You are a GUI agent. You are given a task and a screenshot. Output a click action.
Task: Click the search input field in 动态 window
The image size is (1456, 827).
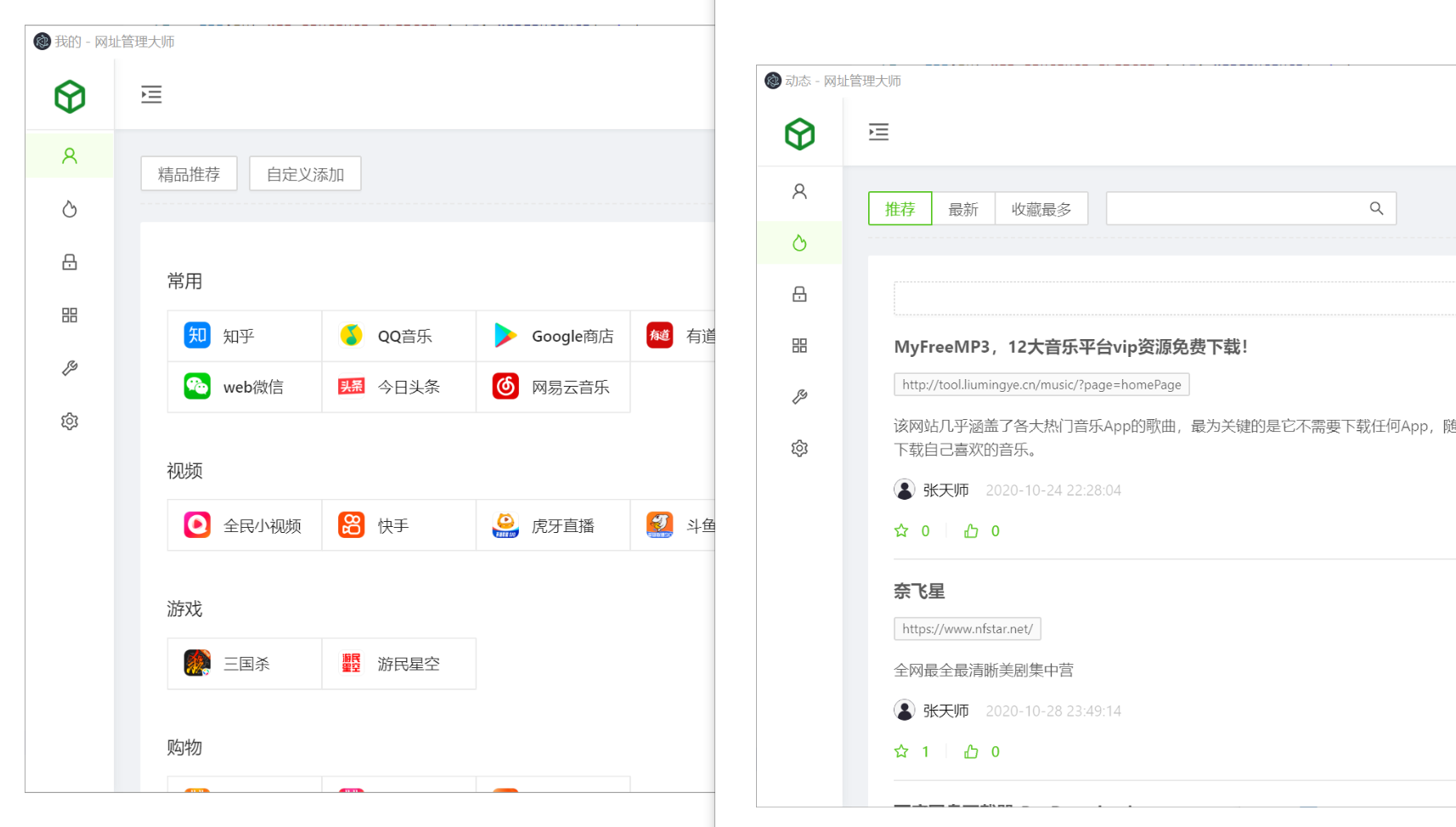(1251, 208)
